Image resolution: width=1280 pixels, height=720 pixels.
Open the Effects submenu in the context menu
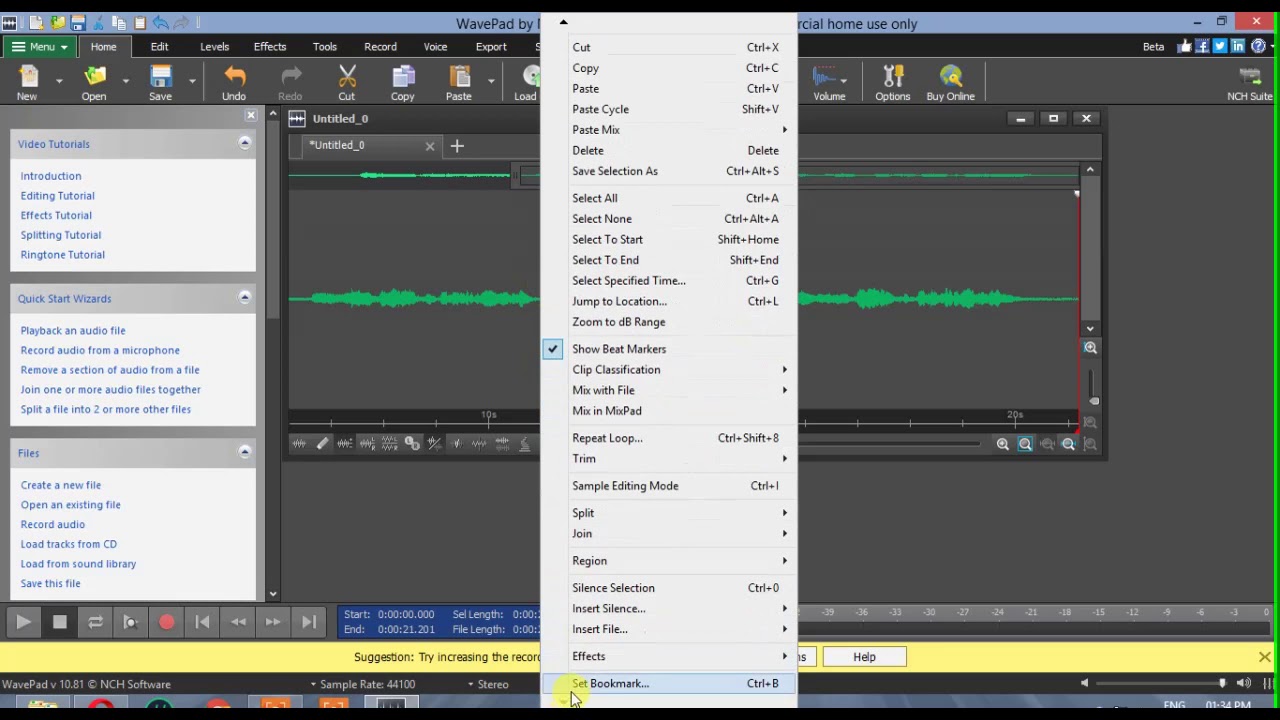coord(670,657)
